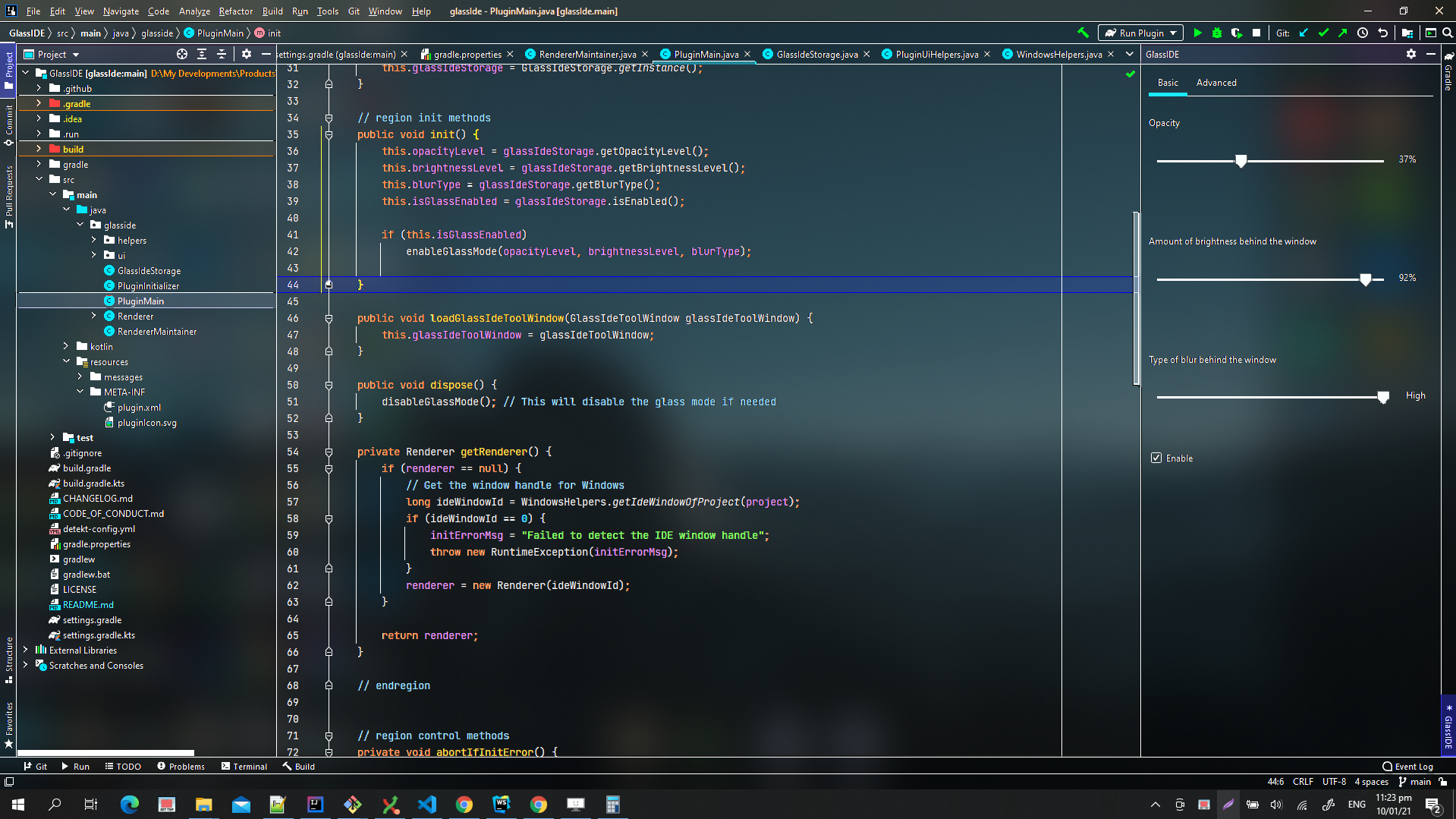1456x819 pixels.
Task: Expand the kotlin folder
Action: 66,346
